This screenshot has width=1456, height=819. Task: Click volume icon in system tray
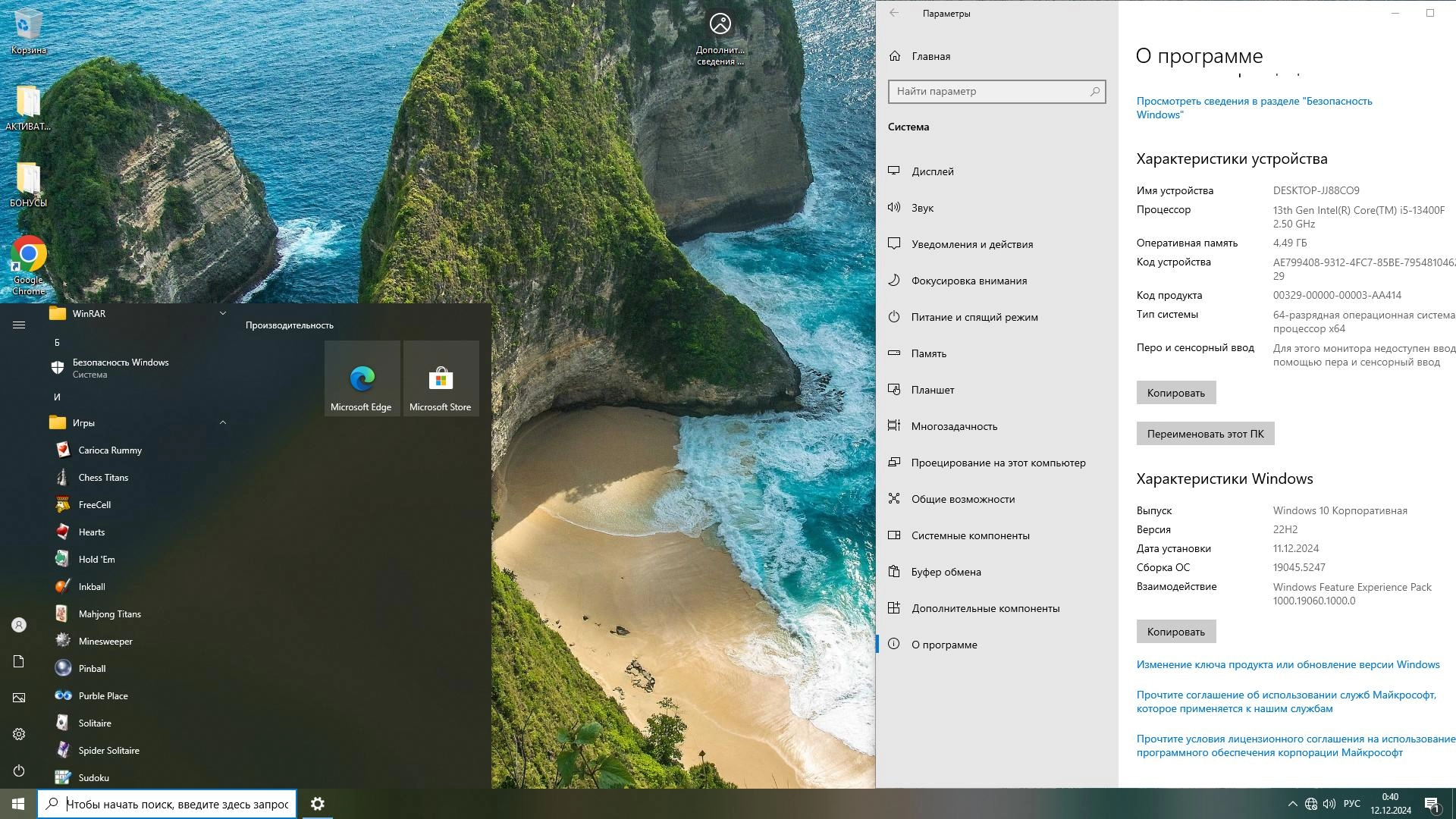point(1329,804)
